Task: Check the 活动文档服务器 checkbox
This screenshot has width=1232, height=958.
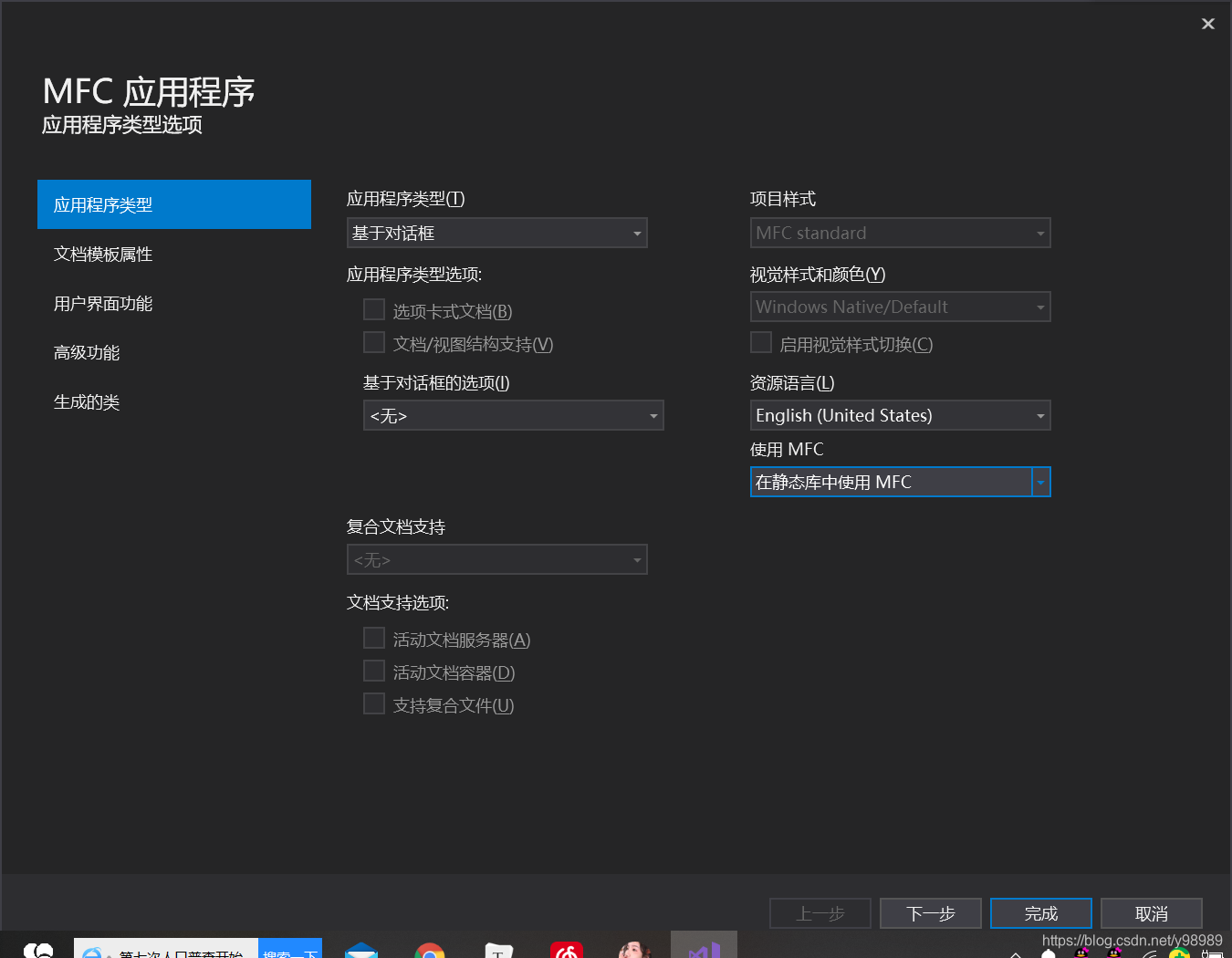Action: [374, 638]
